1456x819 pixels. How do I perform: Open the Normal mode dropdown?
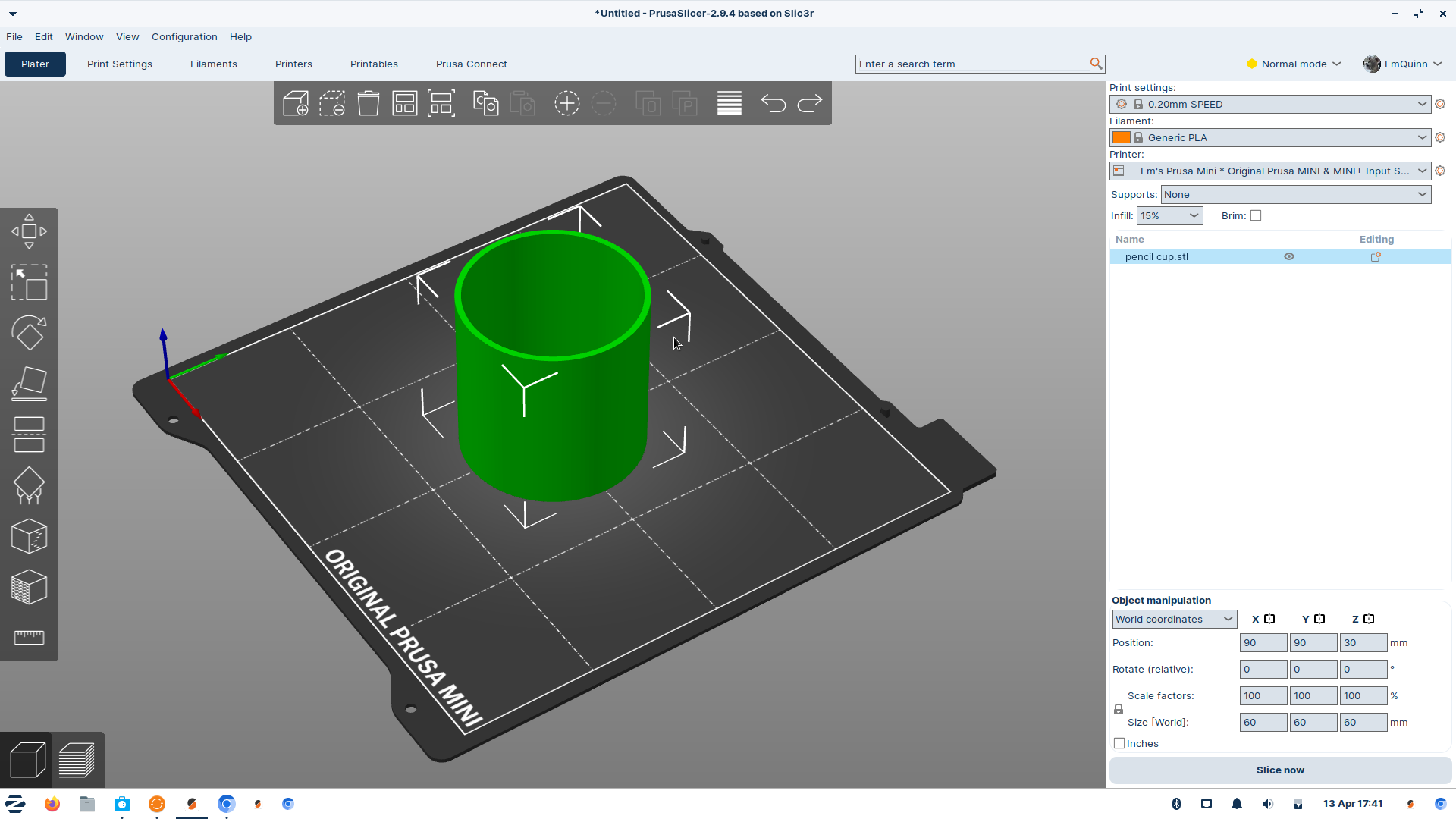[x=1294, y=64]
